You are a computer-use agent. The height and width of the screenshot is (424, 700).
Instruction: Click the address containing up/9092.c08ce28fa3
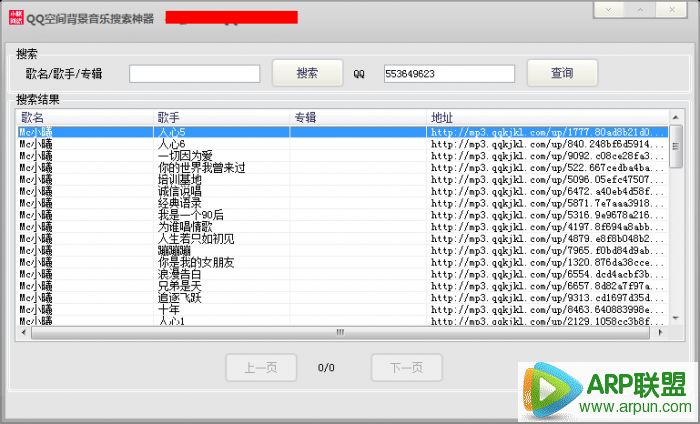(x=547, y=156)
